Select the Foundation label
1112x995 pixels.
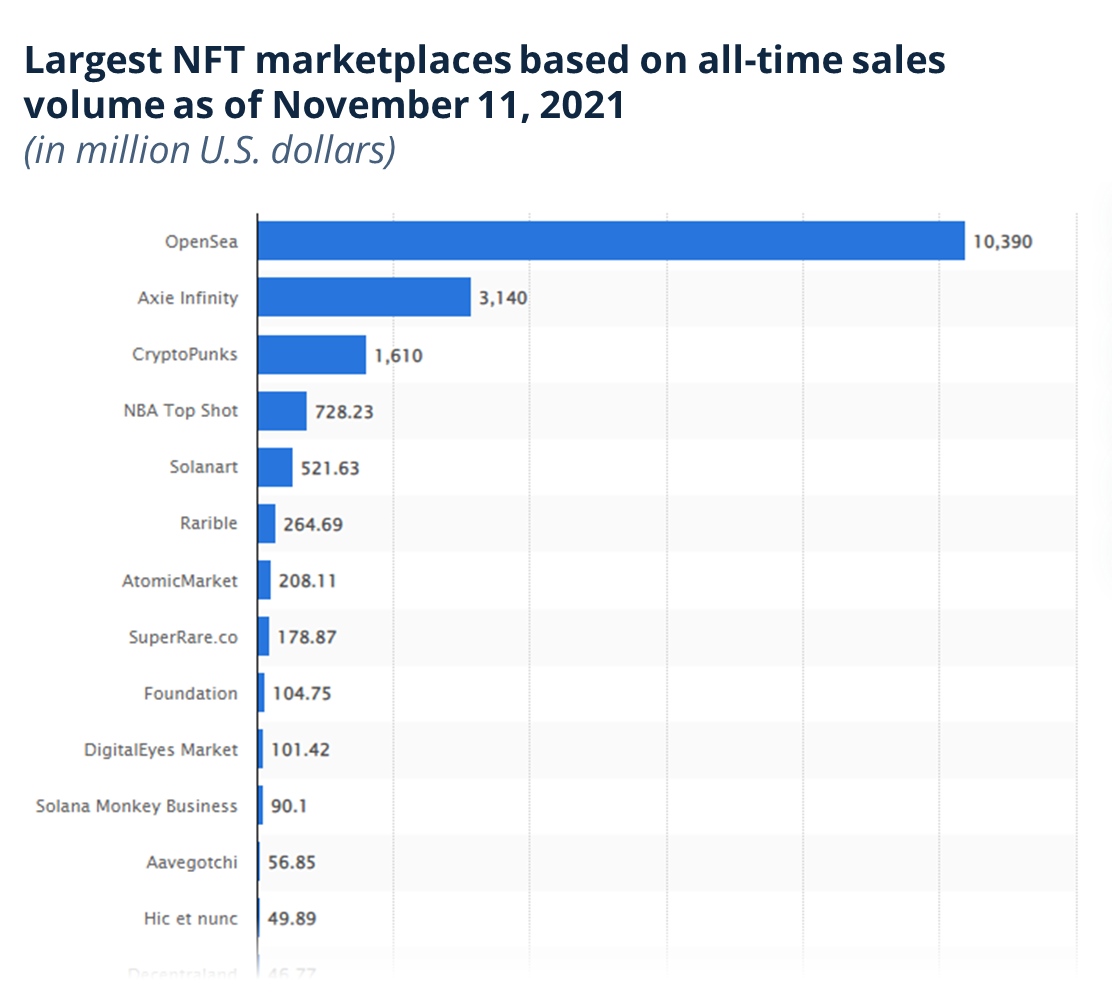coord(191,694)
